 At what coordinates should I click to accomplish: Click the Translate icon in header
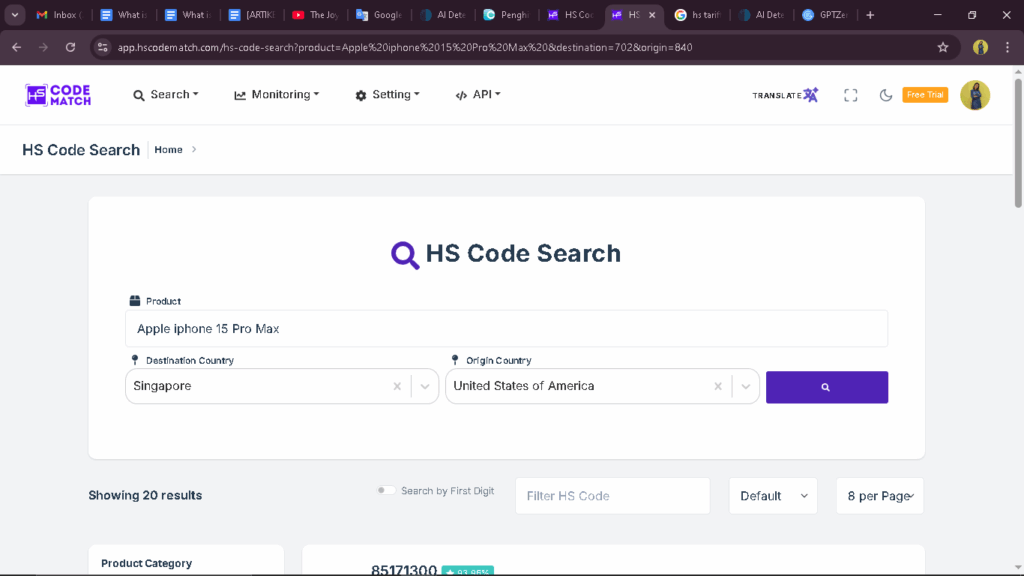click(x=786, y=95)
